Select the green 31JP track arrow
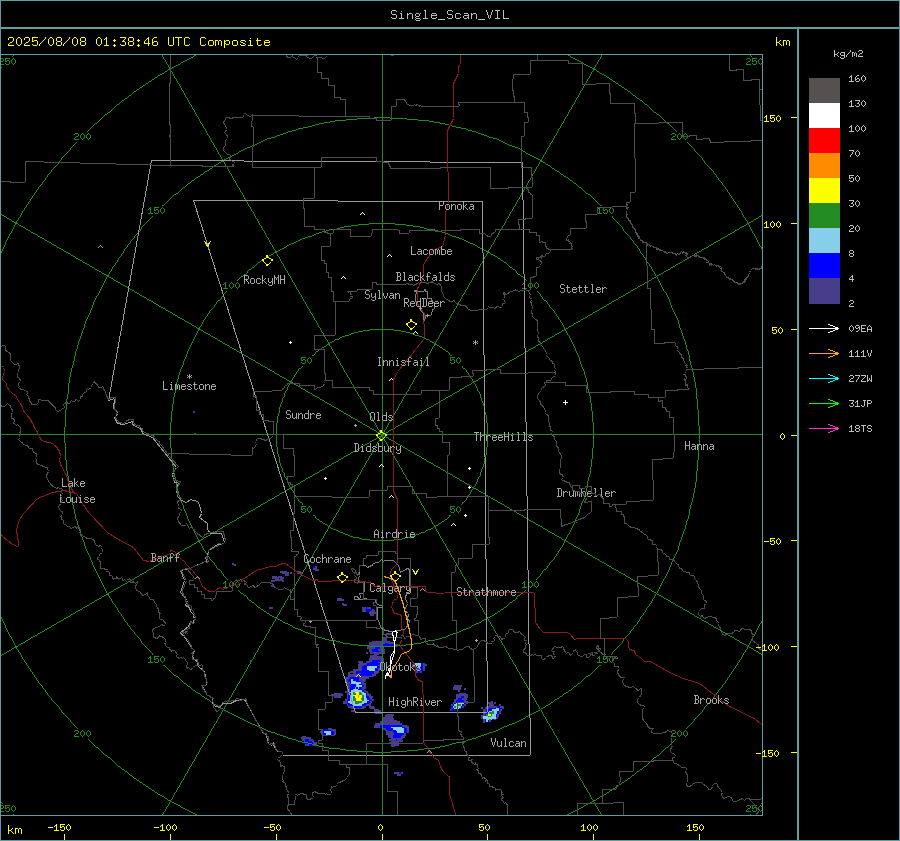 click(x=824, y=404)
